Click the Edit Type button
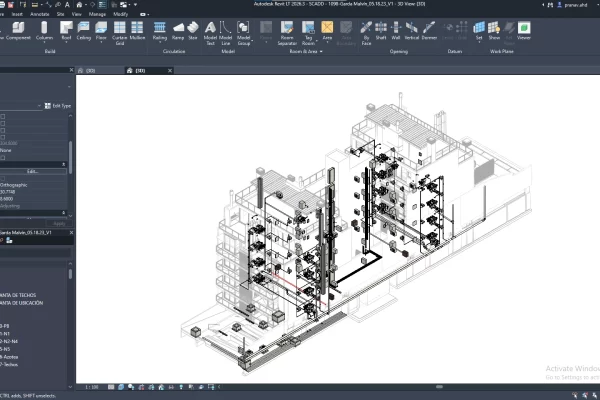This screenshot has width=600, height=400. pyautogui.click(x=58, y=106)
